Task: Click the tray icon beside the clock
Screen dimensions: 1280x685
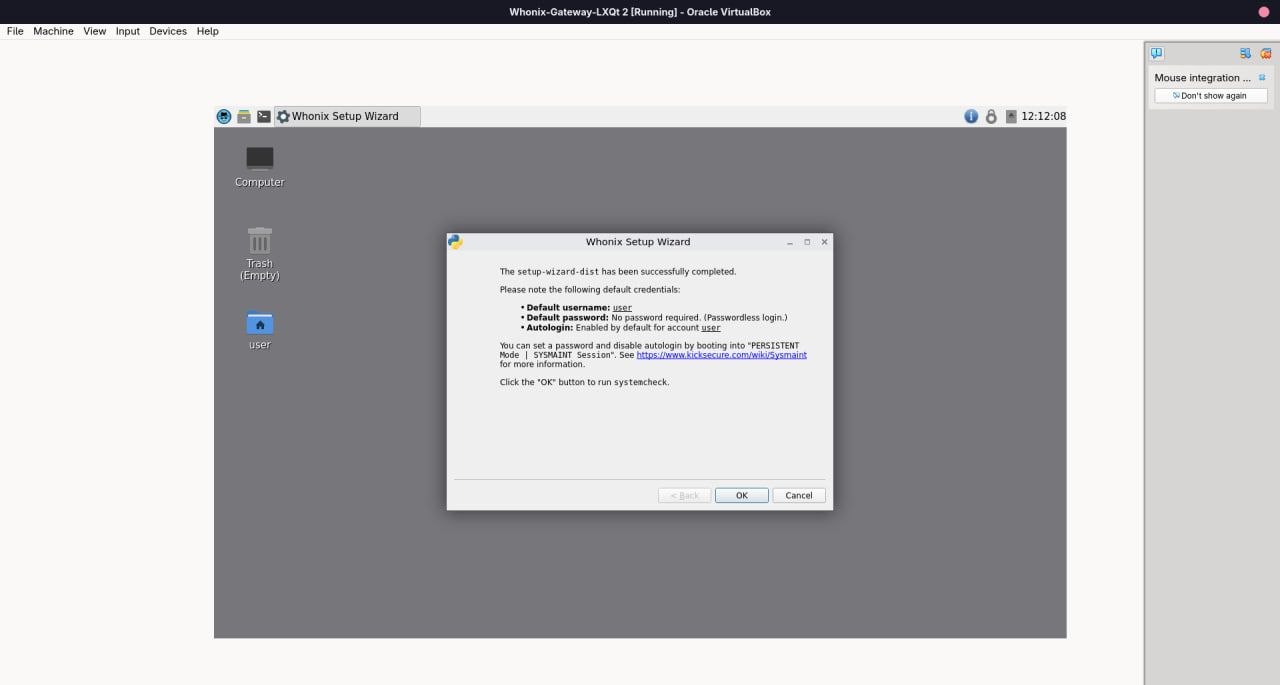Action: (x=1011, y=116)
